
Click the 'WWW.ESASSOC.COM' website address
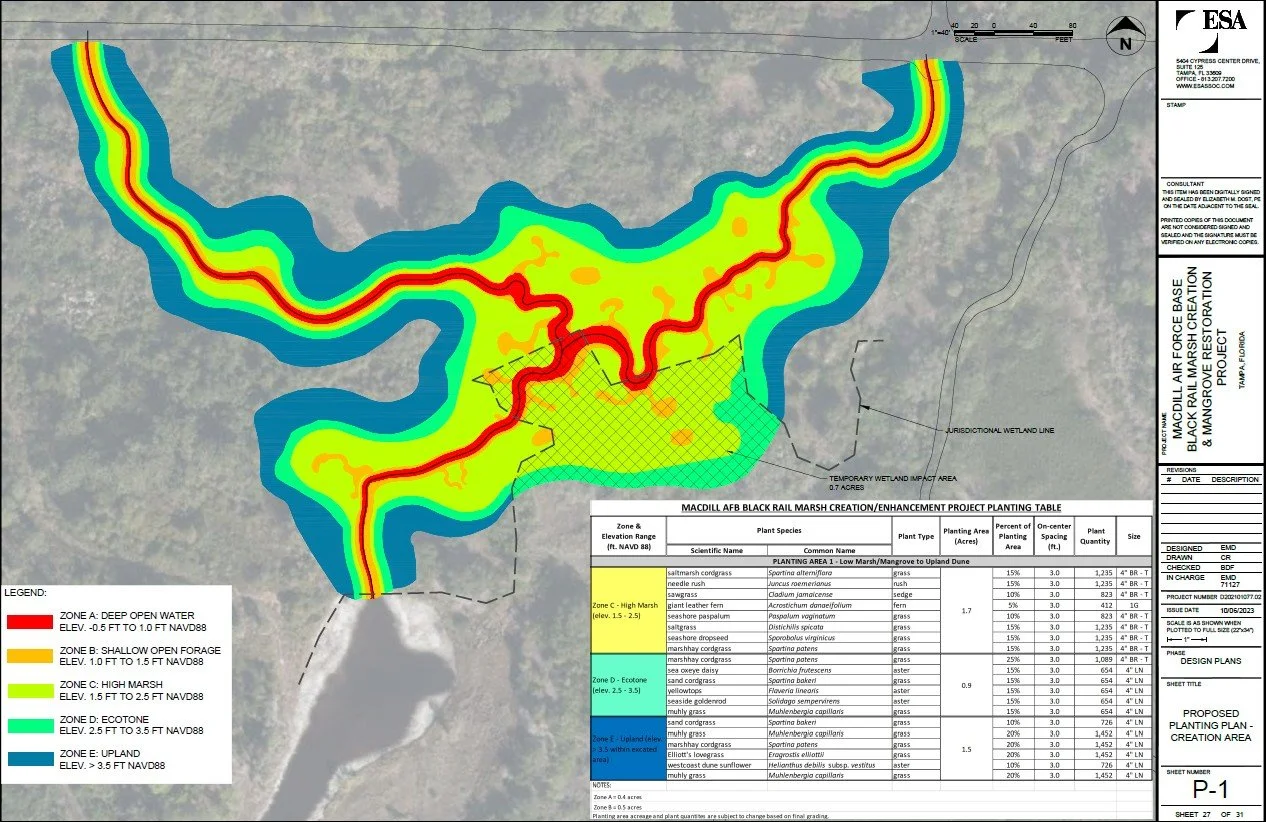[1205, 87]
